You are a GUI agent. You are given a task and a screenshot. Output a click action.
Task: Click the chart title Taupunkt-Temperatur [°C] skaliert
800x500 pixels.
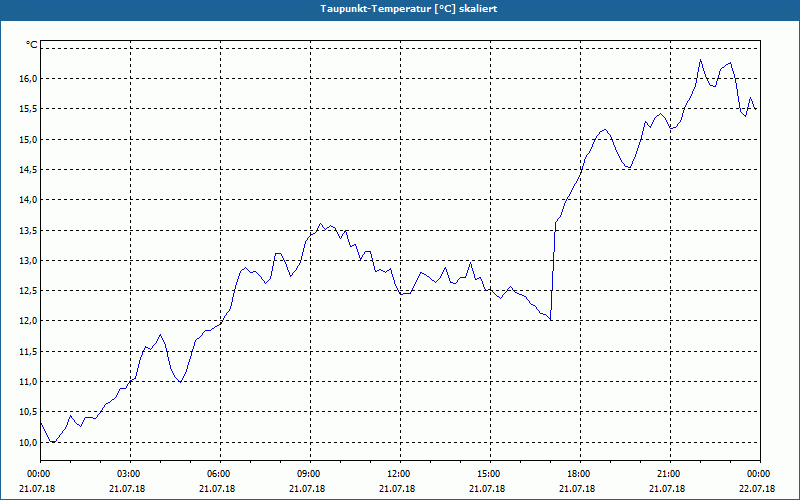409,9
